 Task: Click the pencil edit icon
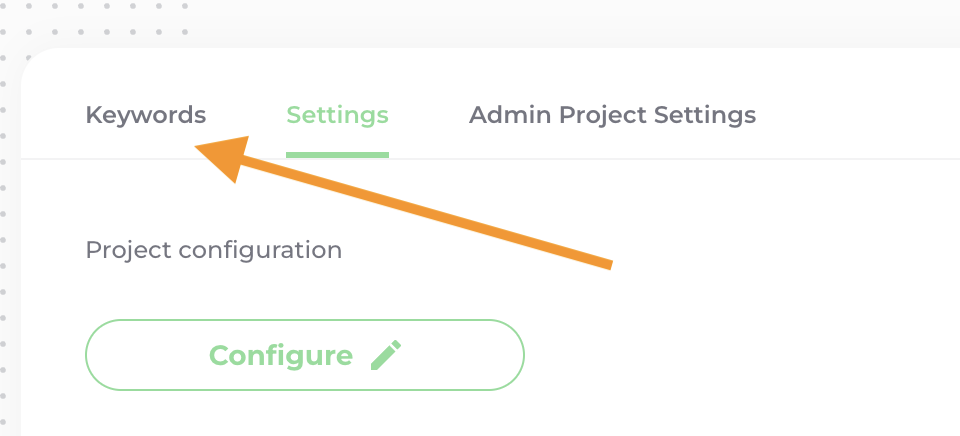[x=386, y=355]
